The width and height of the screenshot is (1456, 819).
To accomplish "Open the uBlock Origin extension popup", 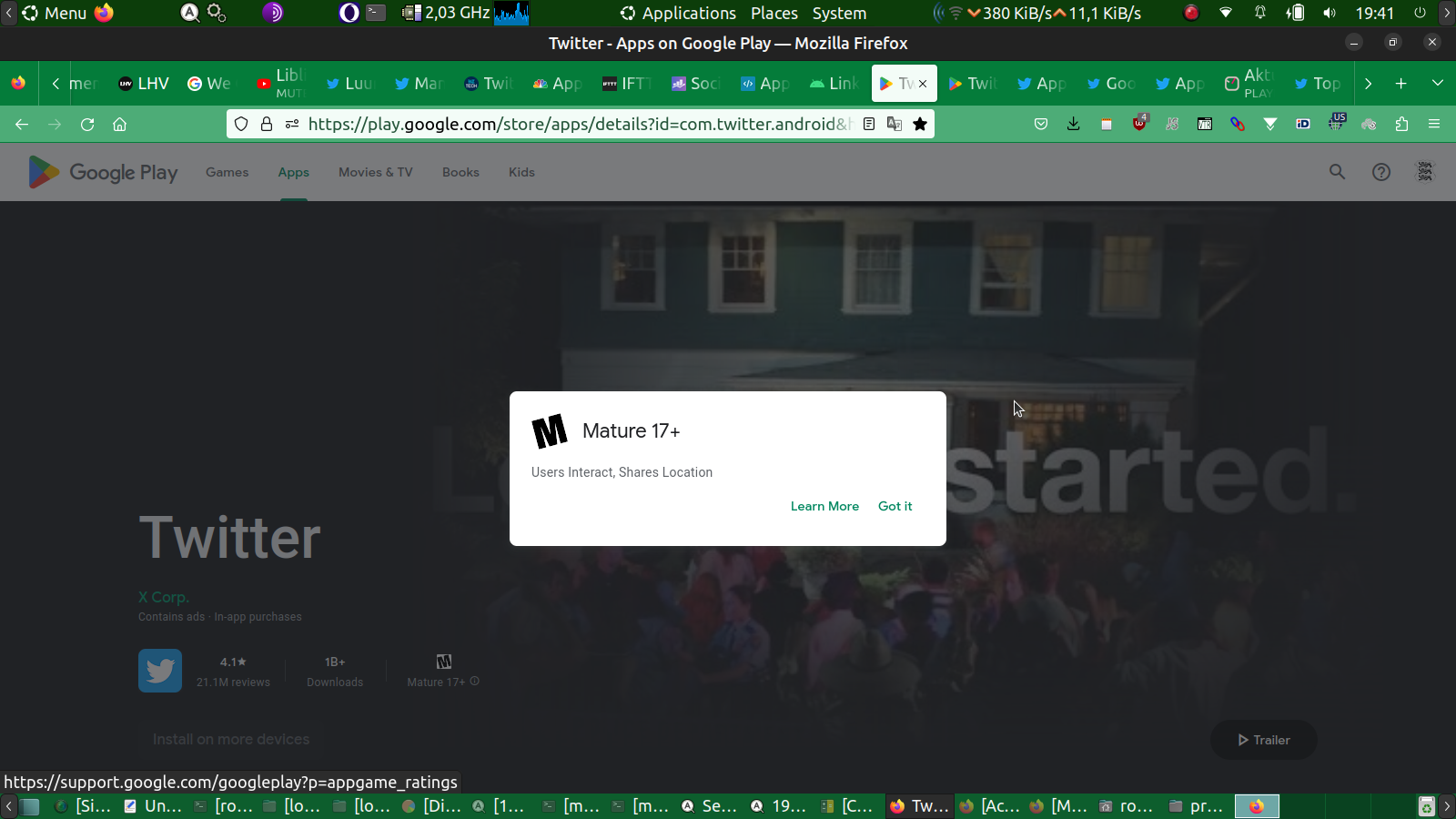I will pos(1139,123).
